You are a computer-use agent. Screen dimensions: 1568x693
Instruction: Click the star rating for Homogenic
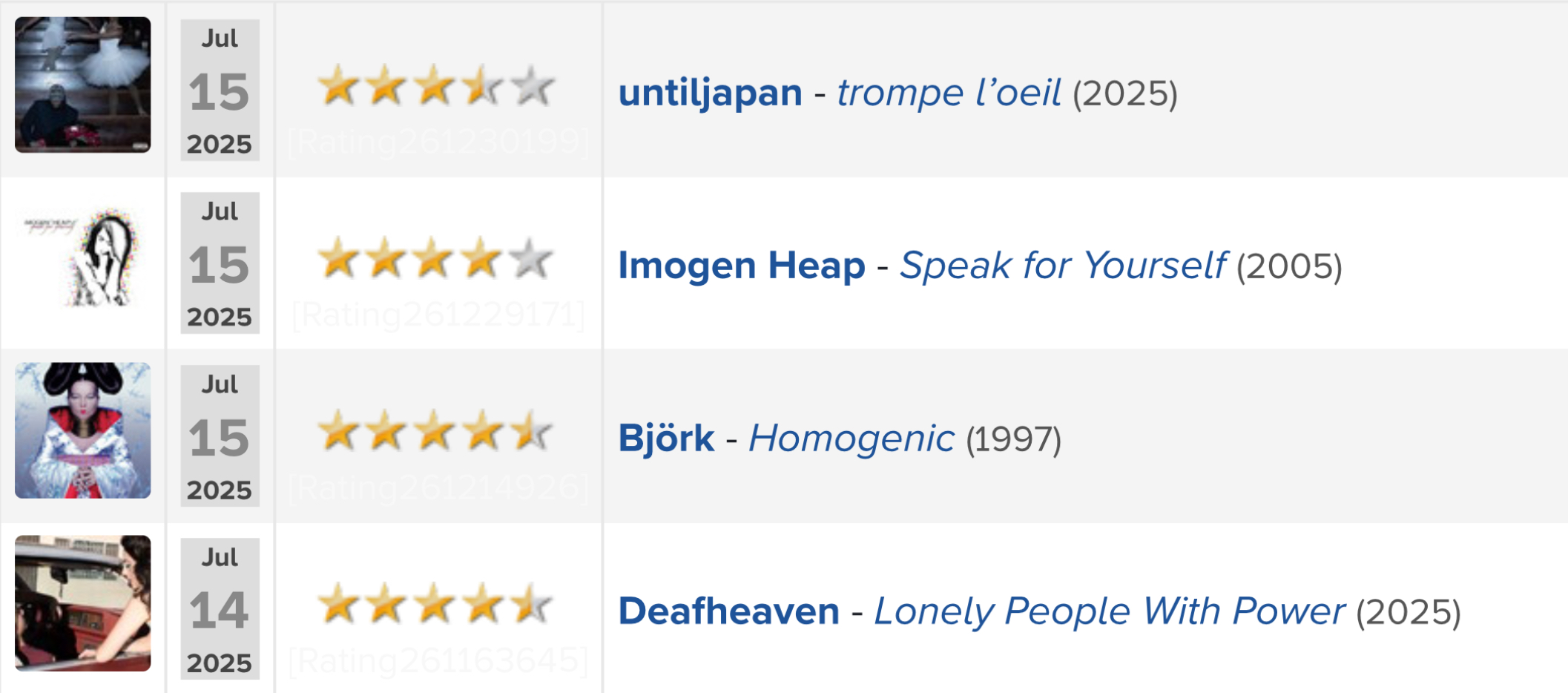[436, 433]
